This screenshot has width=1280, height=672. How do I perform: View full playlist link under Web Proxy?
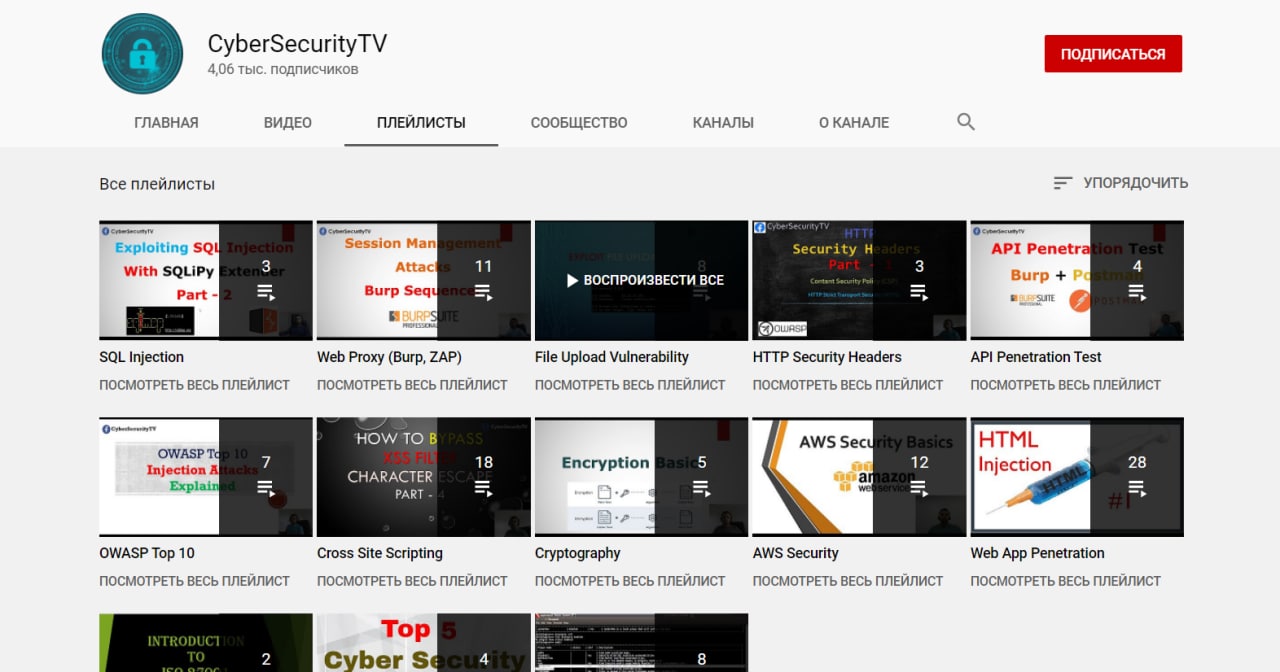tap(412, 385)
